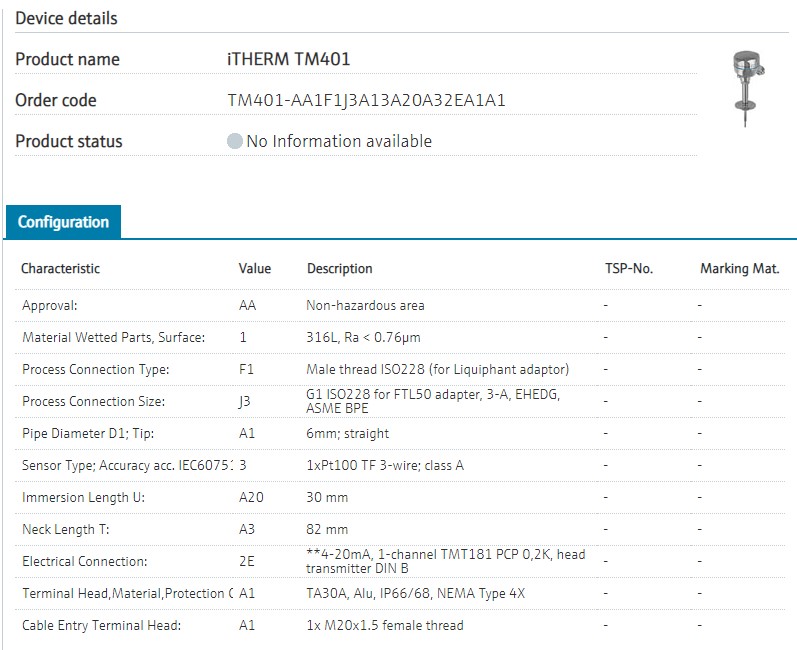Image resolution: width=797 pixels, height=650 pixels.
Task: Click the Value column header
Action: [x=255, y=269]
